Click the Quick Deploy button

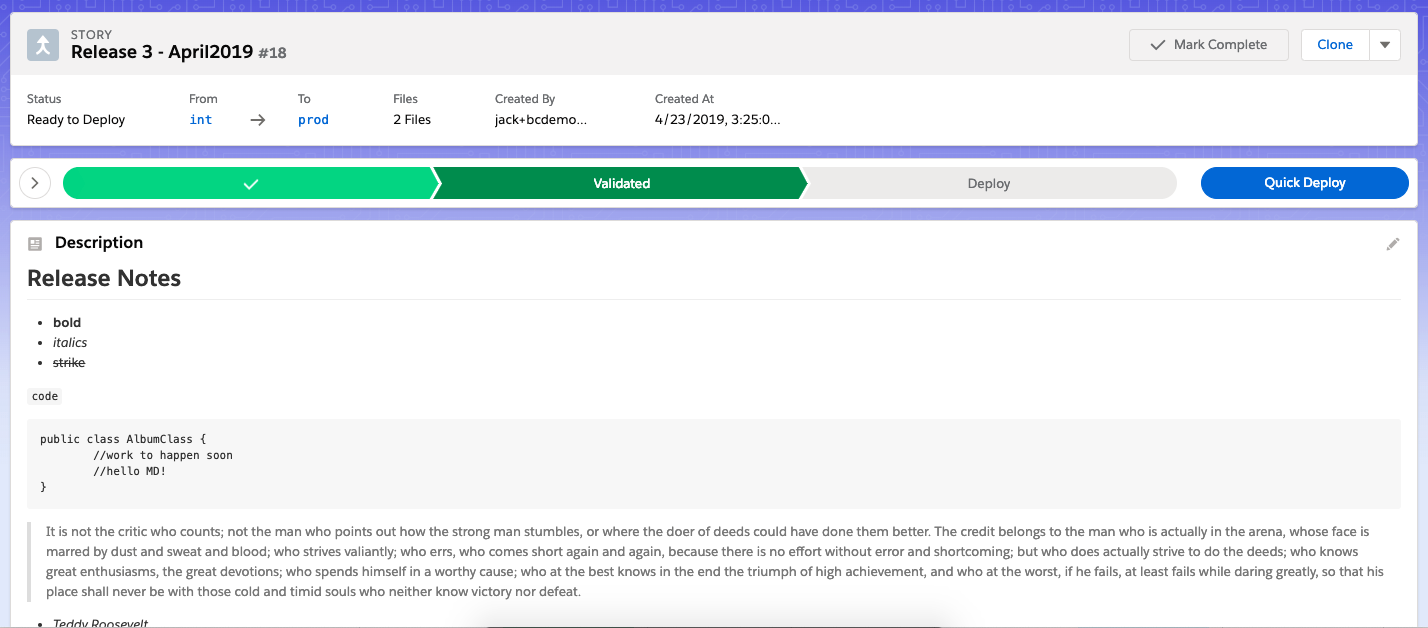tap(1304, 183)
